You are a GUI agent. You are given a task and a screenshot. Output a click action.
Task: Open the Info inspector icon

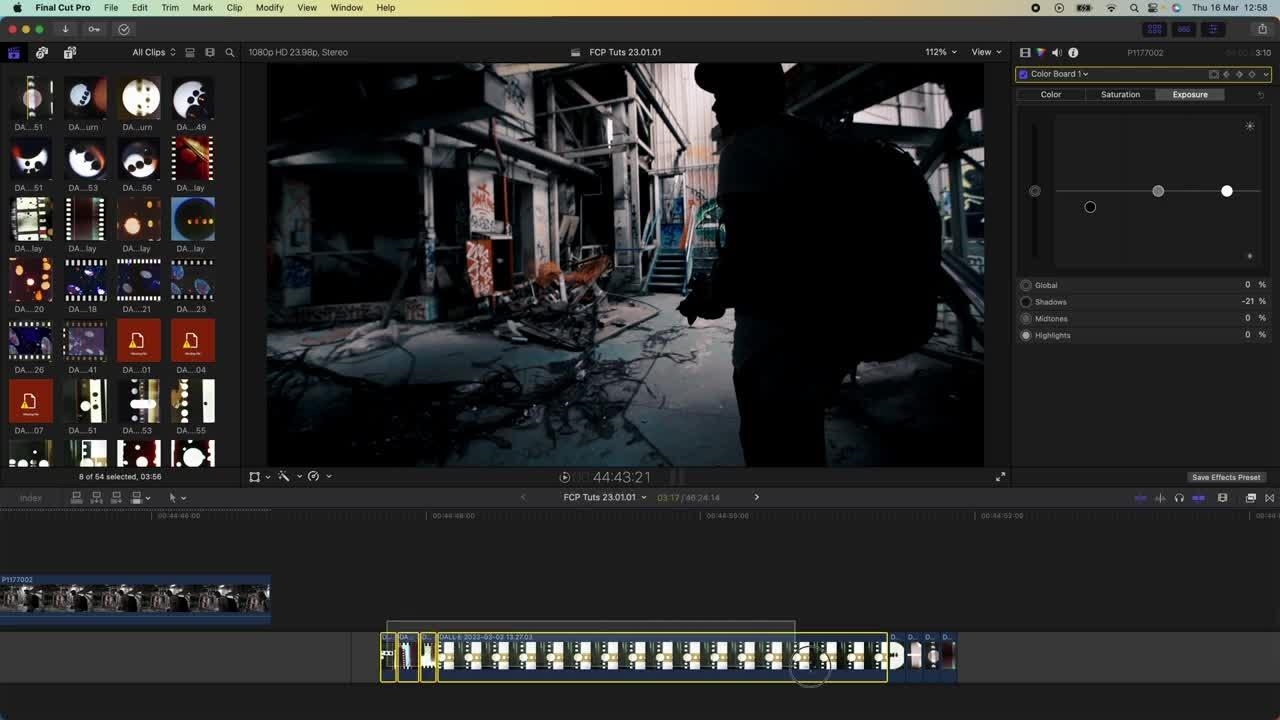pyautogui.click(x=1073, y=52)
